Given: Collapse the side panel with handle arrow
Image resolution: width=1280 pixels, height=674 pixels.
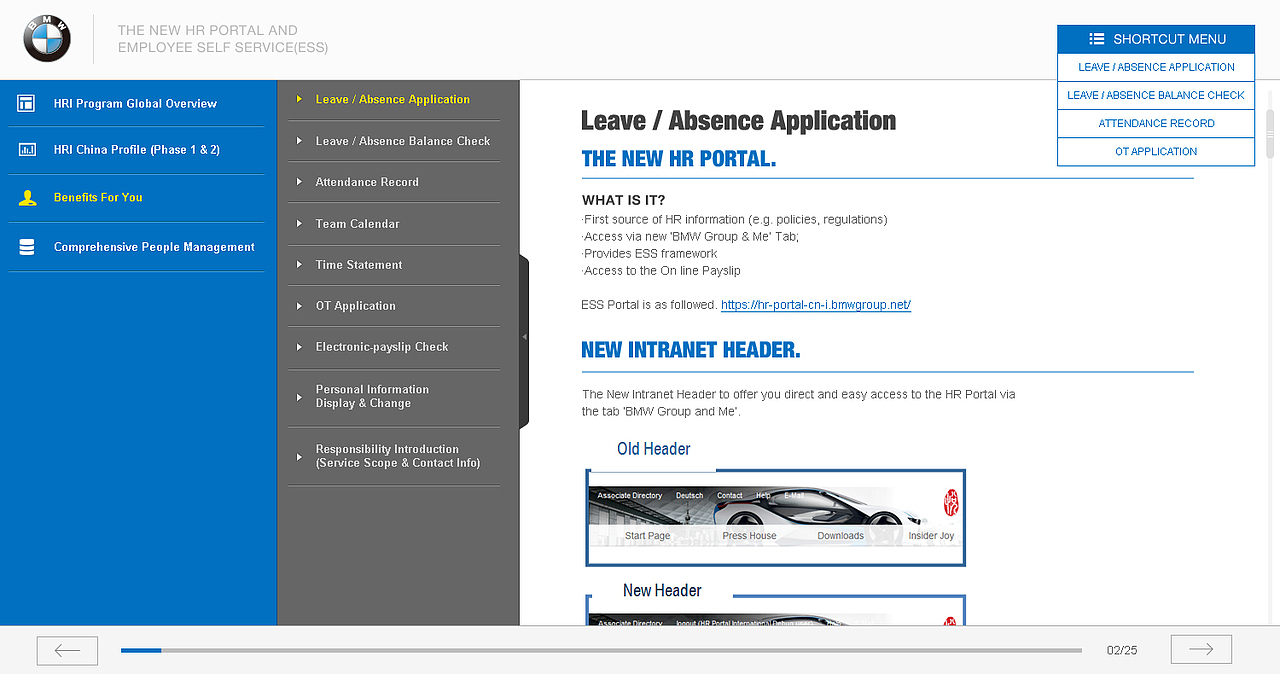Looking at the screenshot, I should point(524,338).
